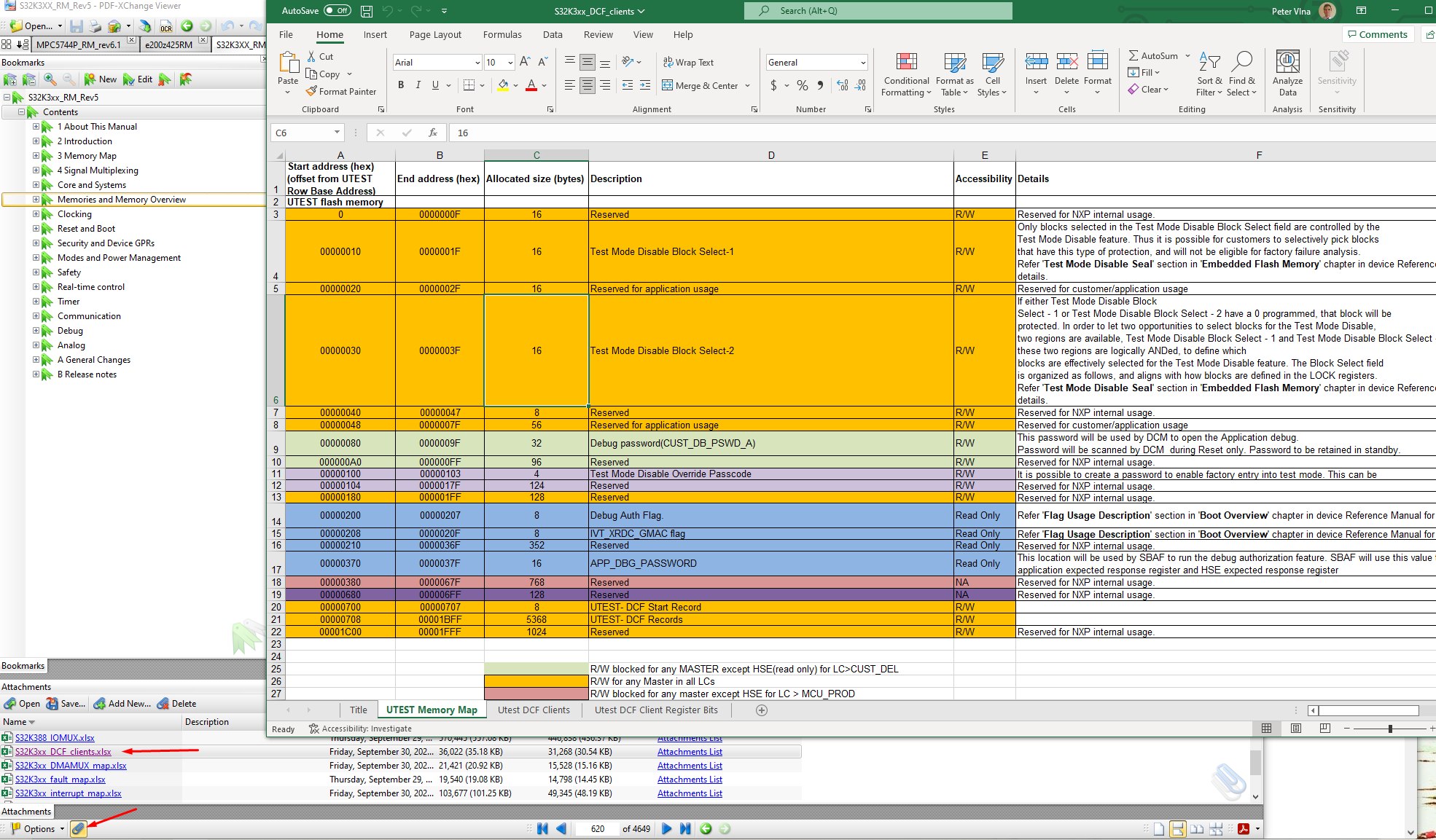Viewport: 1436px width, 840px height.
Task: Toggle italic formatting
Action: tap(418, 85)
